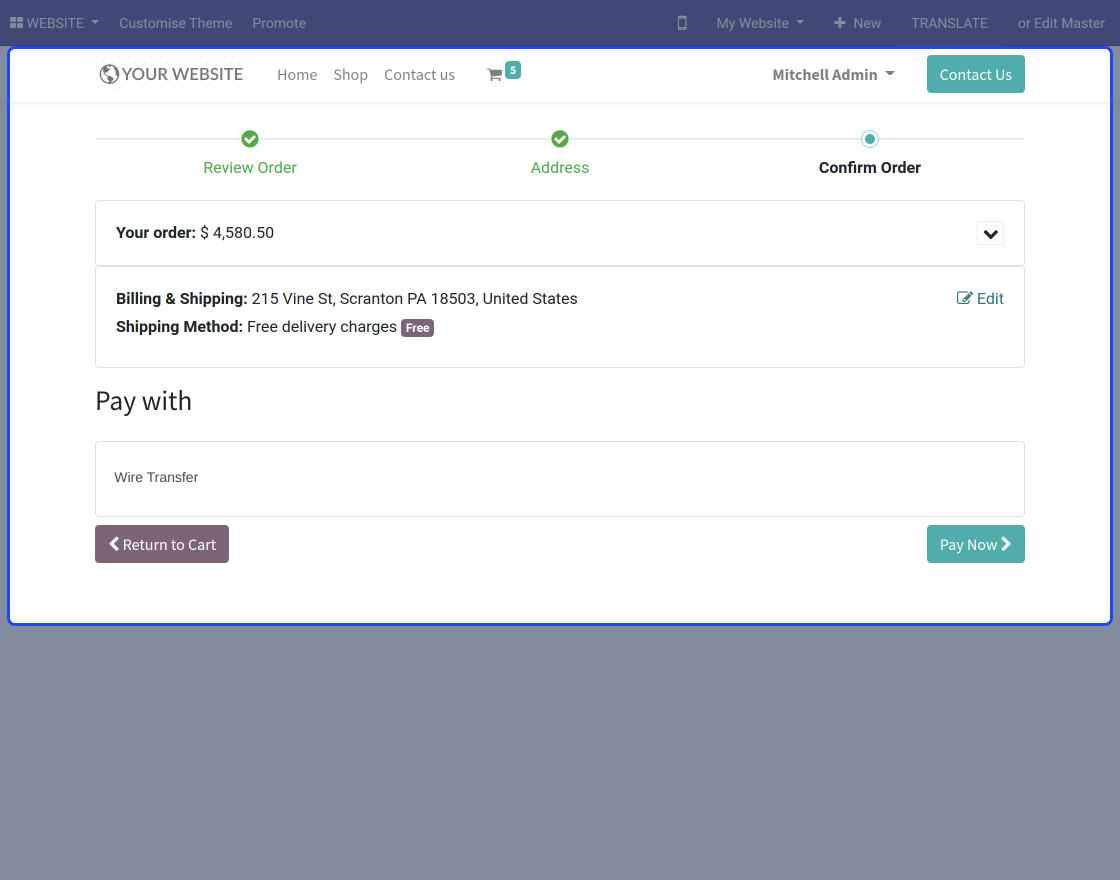Click the teal Contact Us button
This screenshot has height=880, width=1120.
click(976, 74)
